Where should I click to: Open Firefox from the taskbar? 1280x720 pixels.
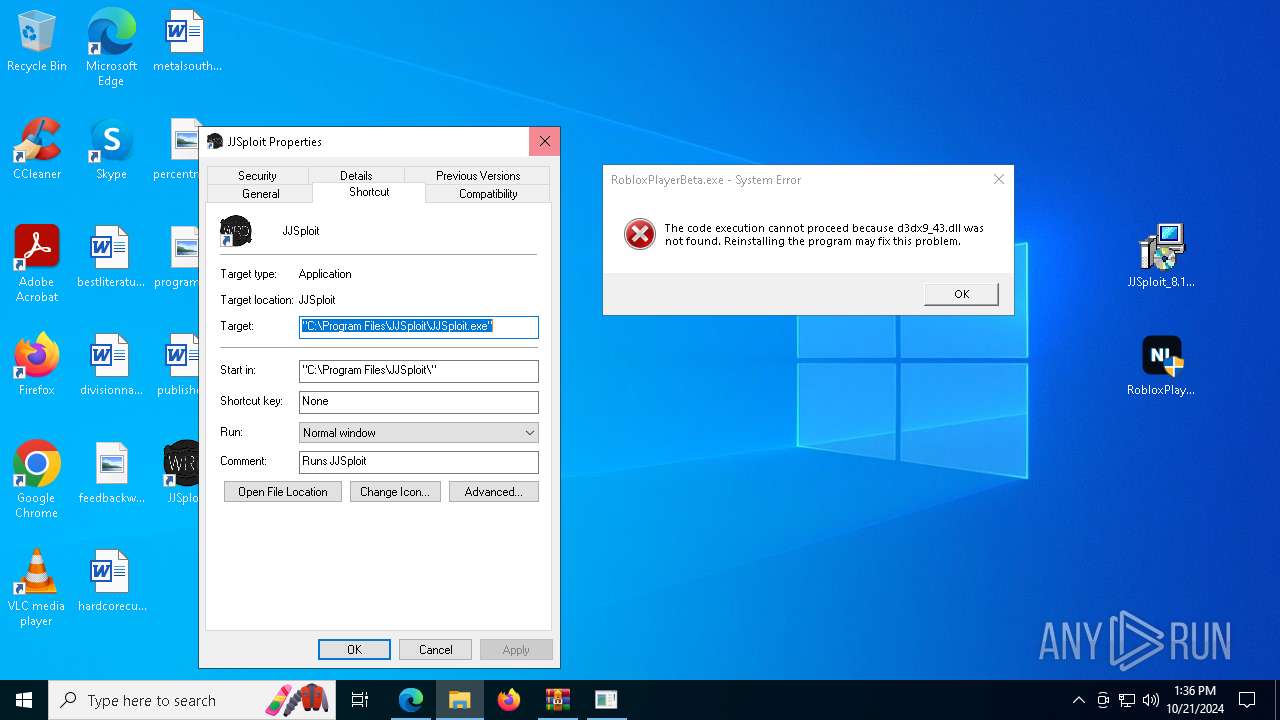coord(509,700)
